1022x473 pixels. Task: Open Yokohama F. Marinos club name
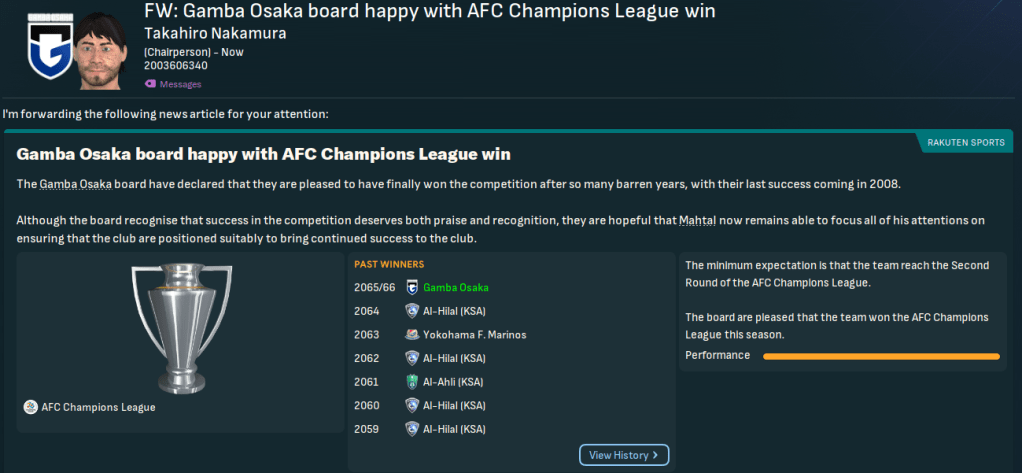475,335
